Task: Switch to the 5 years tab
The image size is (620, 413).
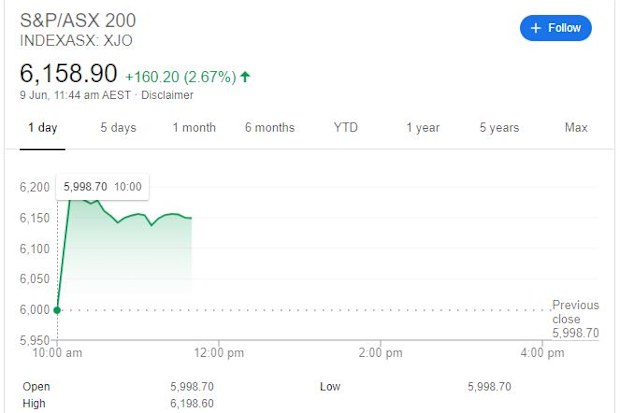Action: tap(499, 128)
